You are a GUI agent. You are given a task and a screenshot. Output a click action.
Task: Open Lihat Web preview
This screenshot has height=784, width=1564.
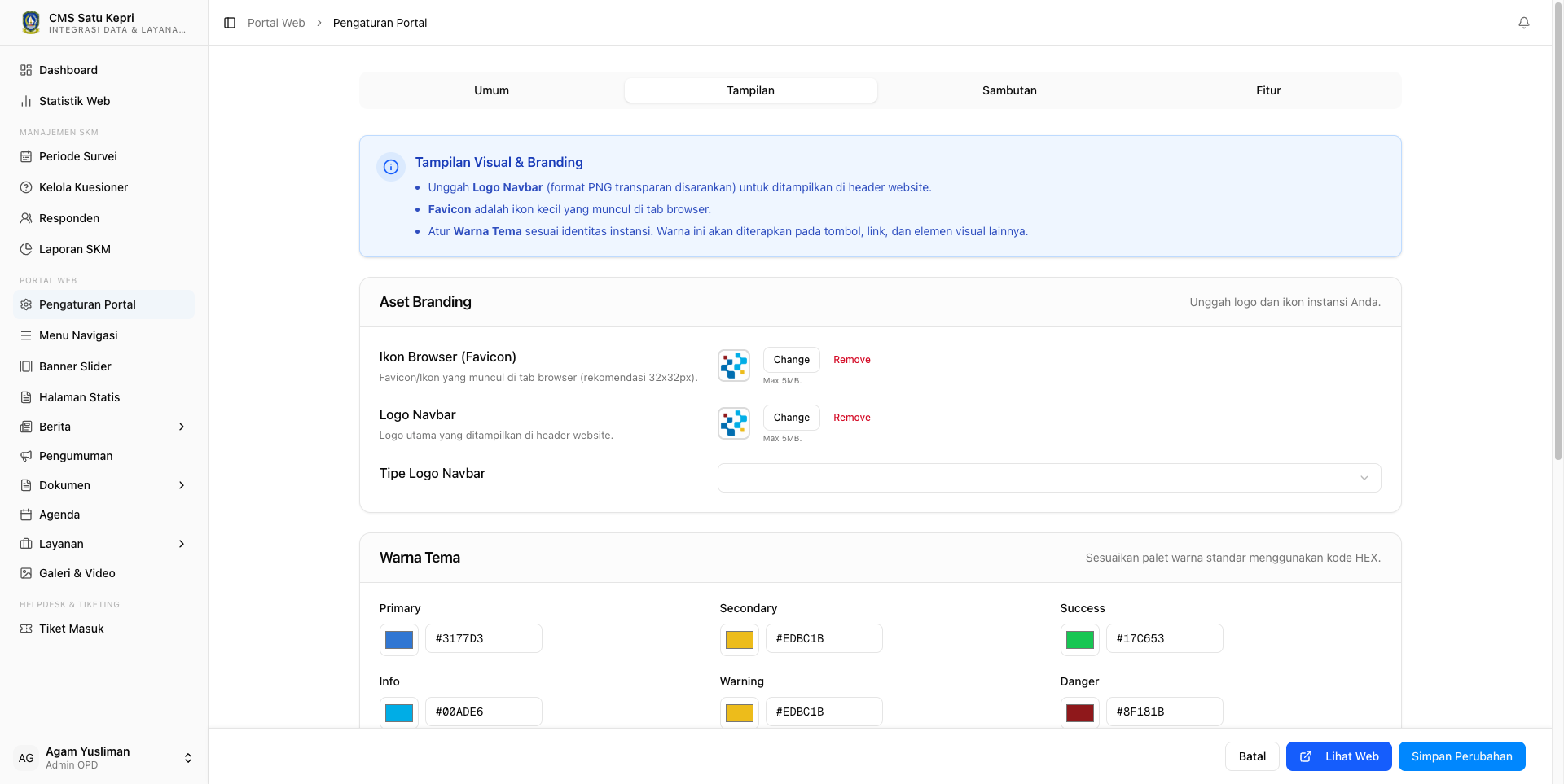coord(1339,756)
